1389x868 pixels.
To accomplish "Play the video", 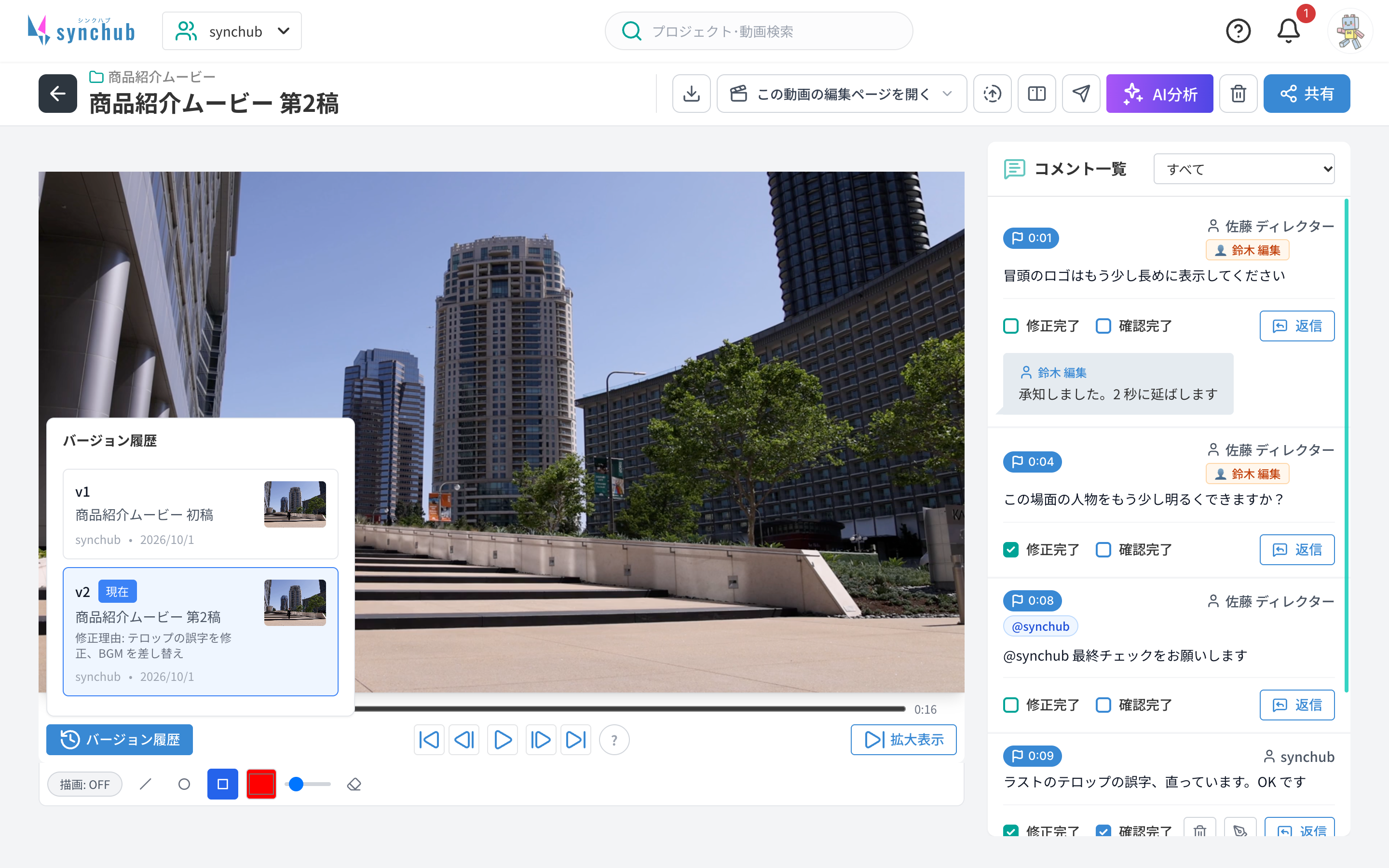I will (502, 739).
